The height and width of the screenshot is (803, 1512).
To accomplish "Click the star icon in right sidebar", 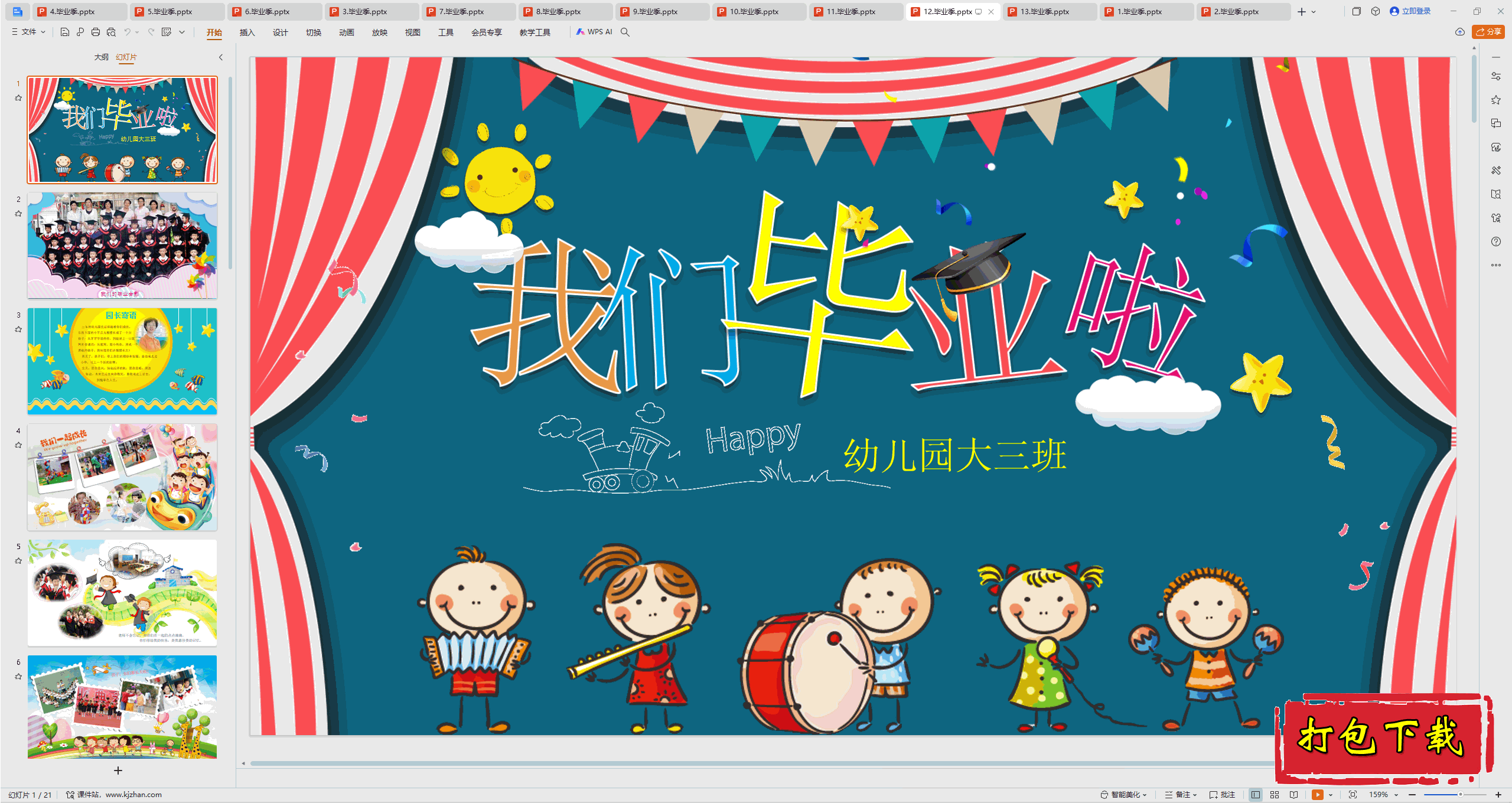I will click(1495, 100).
